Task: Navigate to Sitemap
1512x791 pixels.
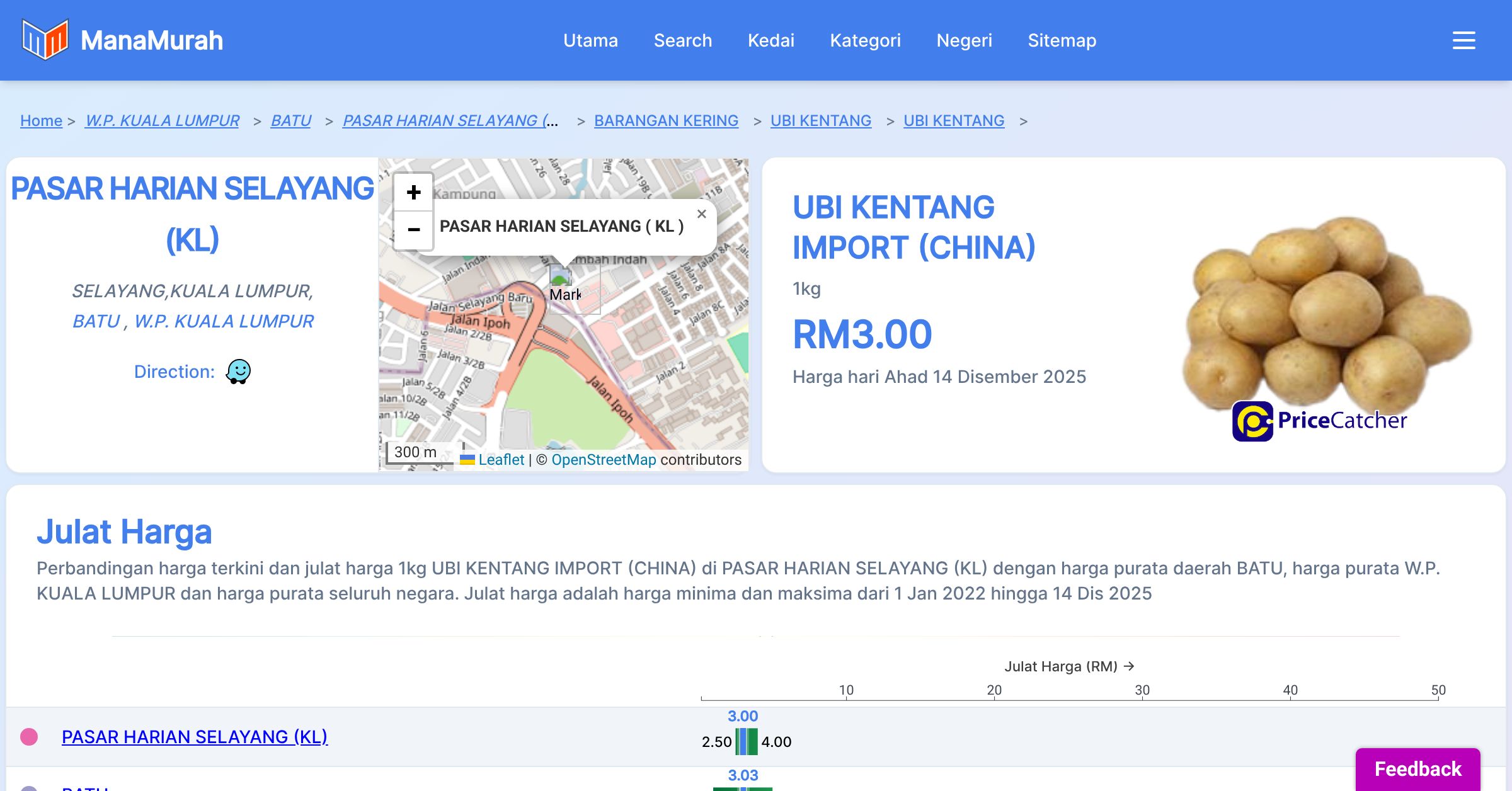Action: [1062, 40]
